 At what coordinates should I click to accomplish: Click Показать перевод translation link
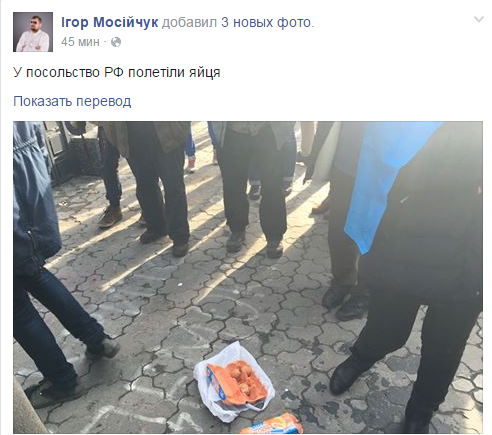pos(72,101)
